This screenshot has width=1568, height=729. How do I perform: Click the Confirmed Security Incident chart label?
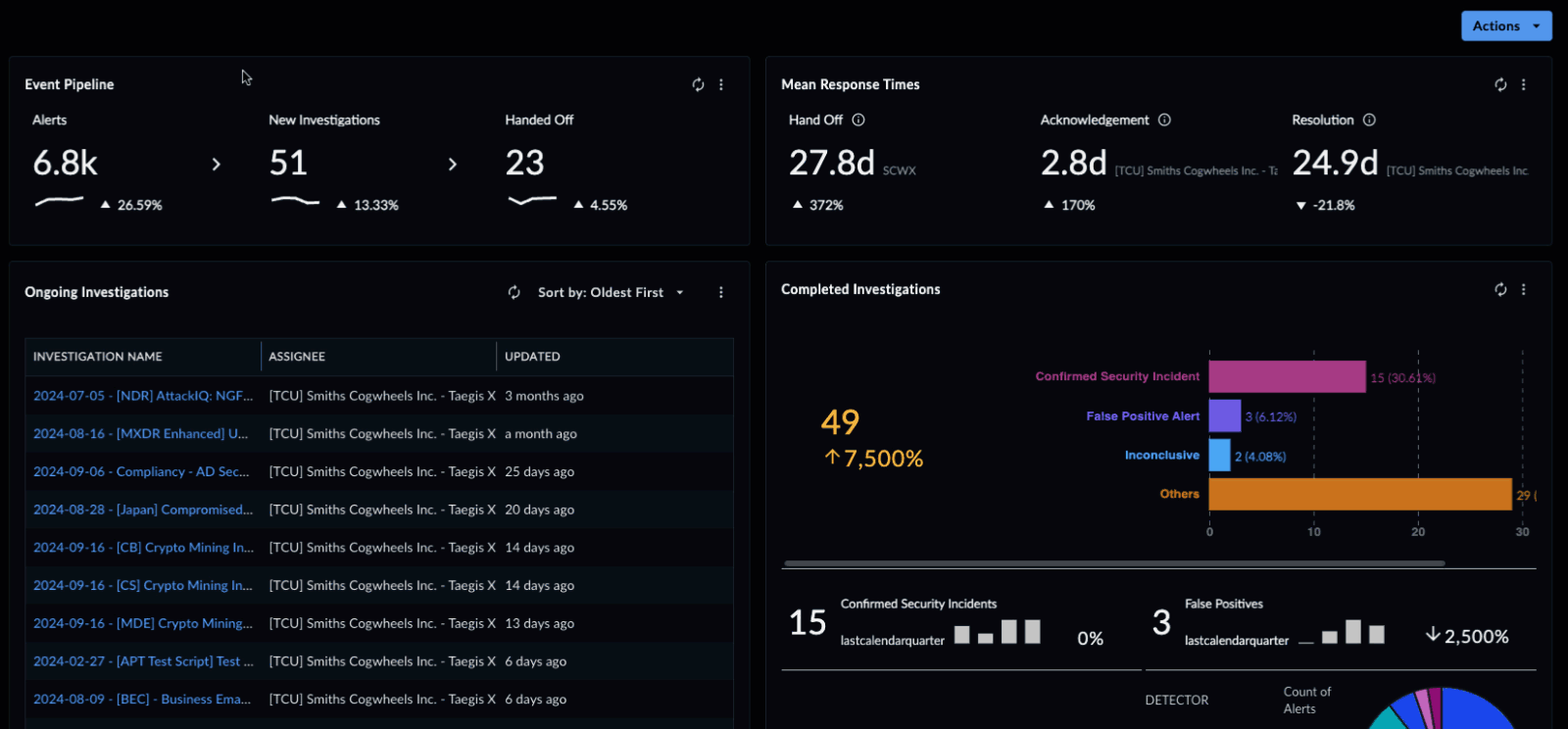click(1117, 376)
